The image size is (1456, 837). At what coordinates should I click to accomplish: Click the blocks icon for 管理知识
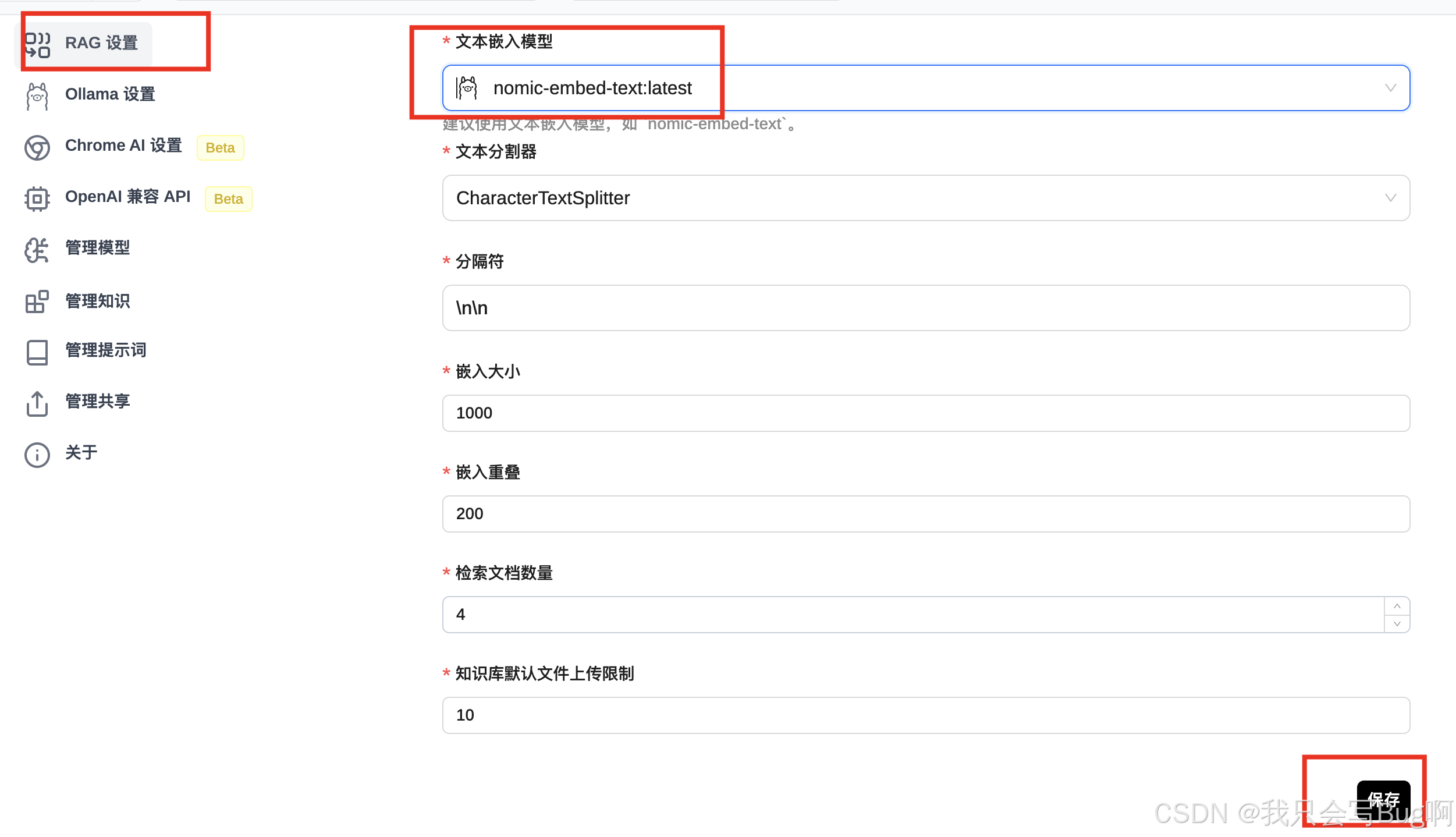[x=37, y=302]
